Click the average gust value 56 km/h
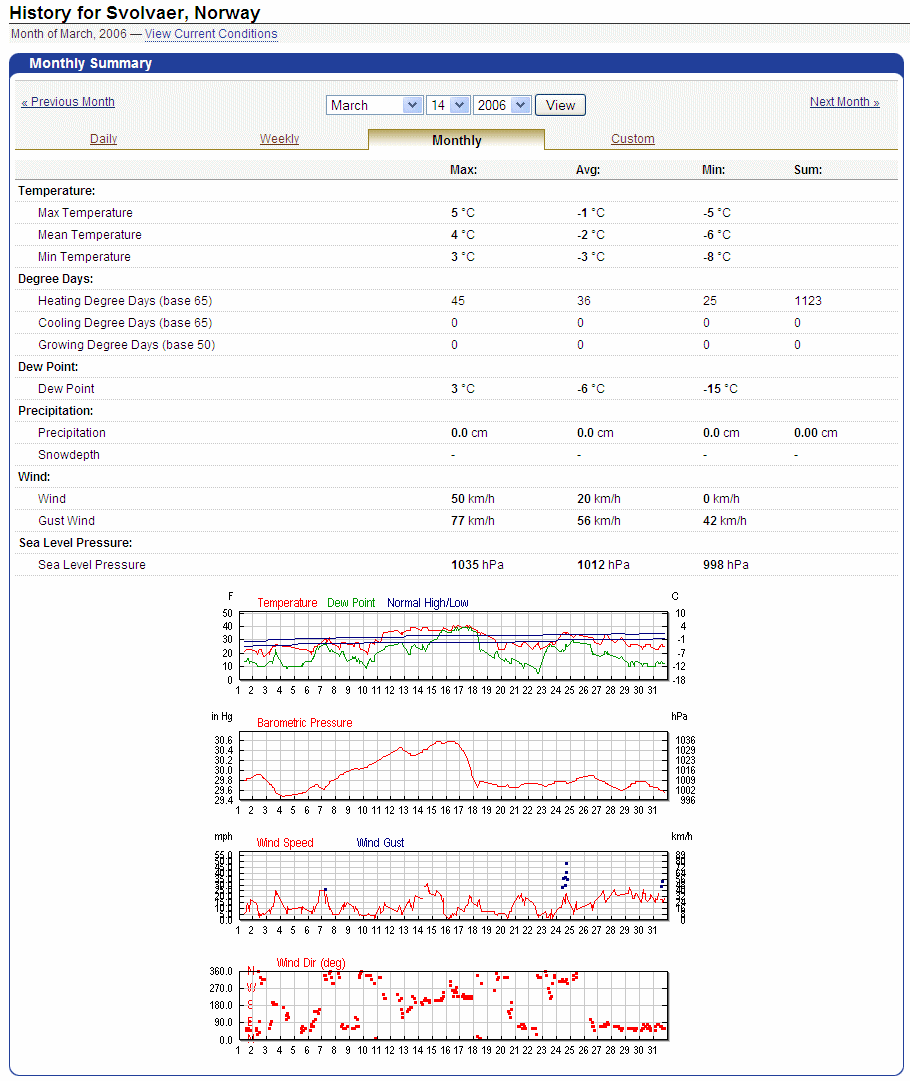 pyautogui.click(x=599, y=521)
